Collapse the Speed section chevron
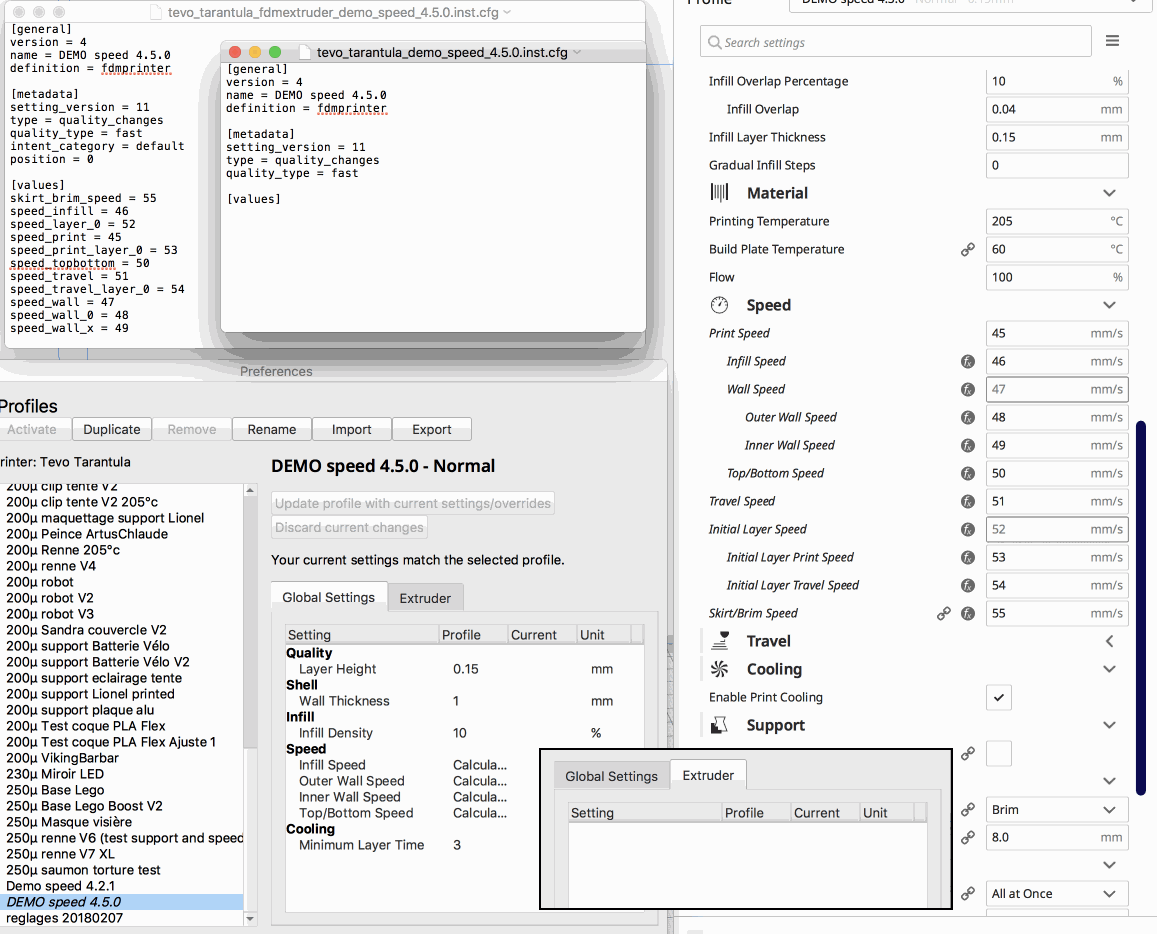Image resolution: width=1157 pixels, height=934 pixels. coord(1108,305)
